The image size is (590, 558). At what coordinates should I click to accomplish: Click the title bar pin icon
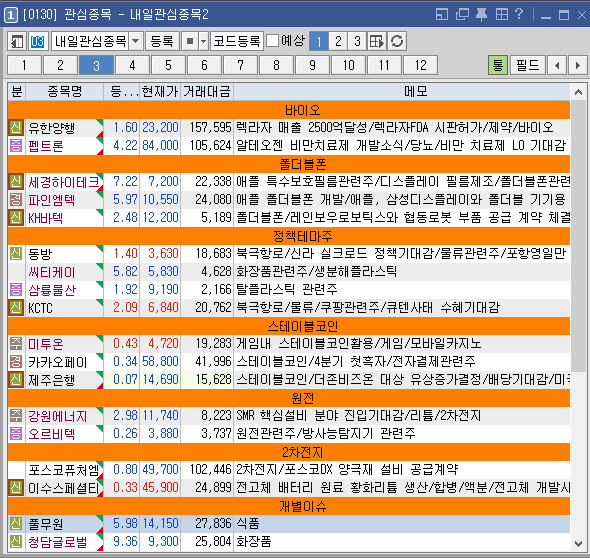[x=481, y=14]
